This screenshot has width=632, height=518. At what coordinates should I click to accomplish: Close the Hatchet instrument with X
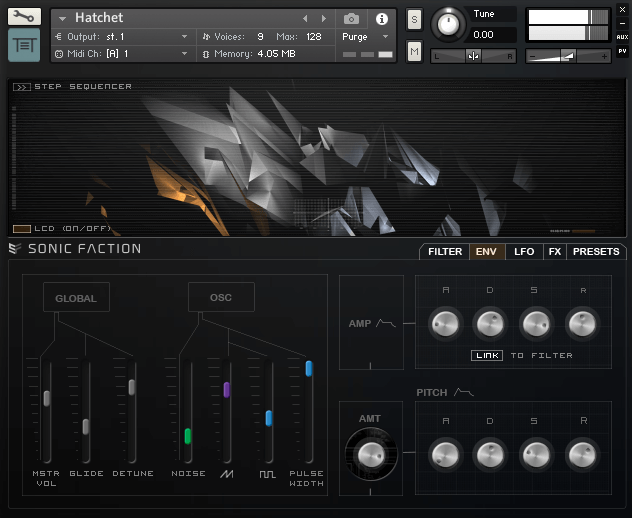(x=622, y=9)
